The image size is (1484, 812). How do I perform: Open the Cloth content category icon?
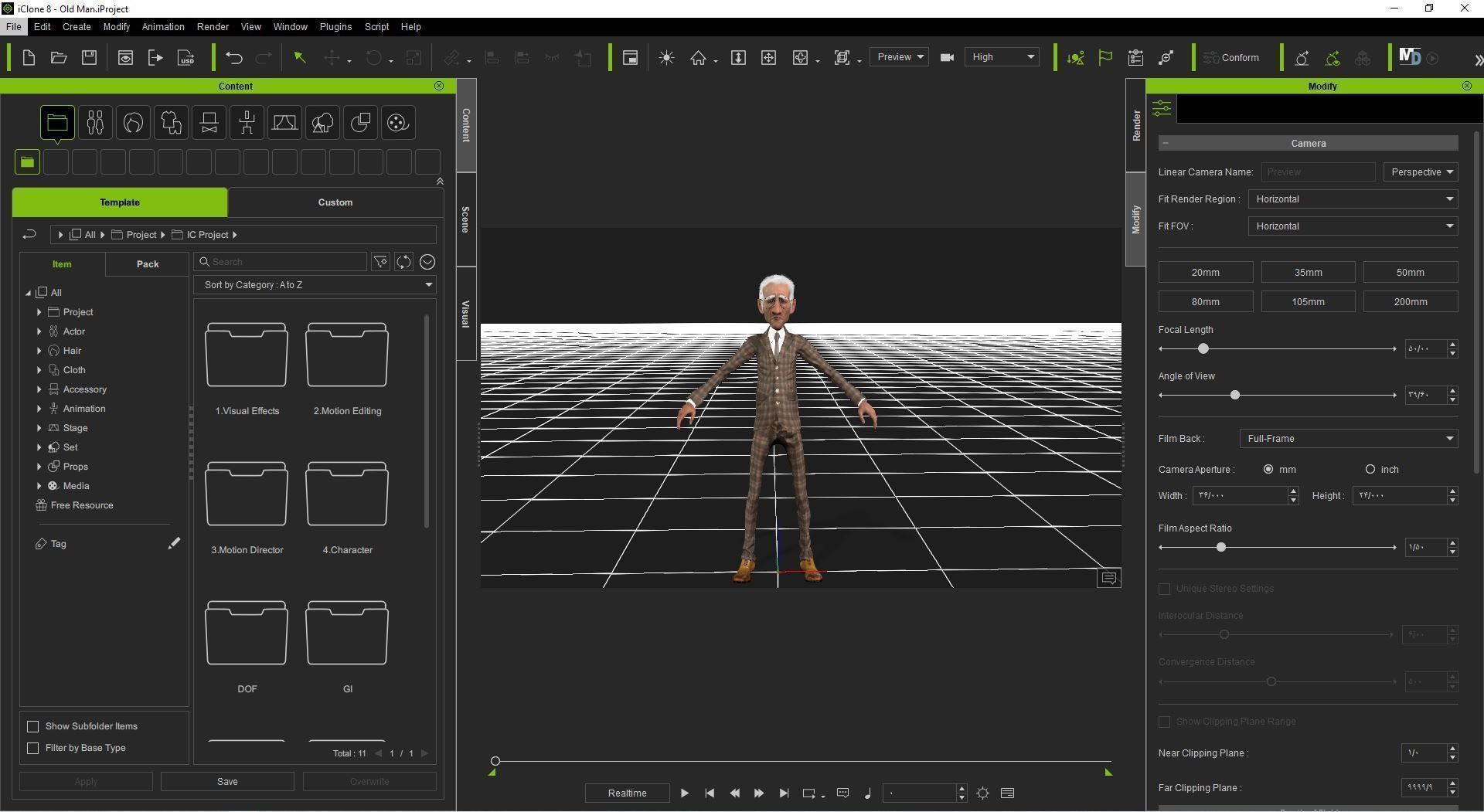click(x=171, y=122)
